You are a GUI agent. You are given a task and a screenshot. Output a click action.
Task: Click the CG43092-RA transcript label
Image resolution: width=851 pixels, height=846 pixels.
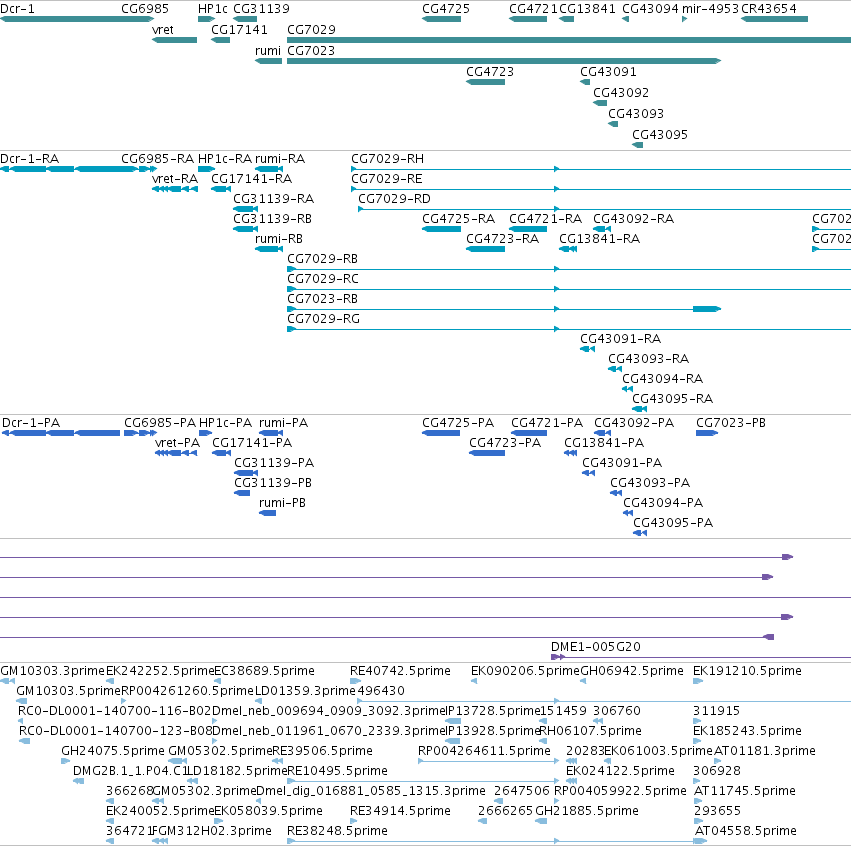[634, 219]
